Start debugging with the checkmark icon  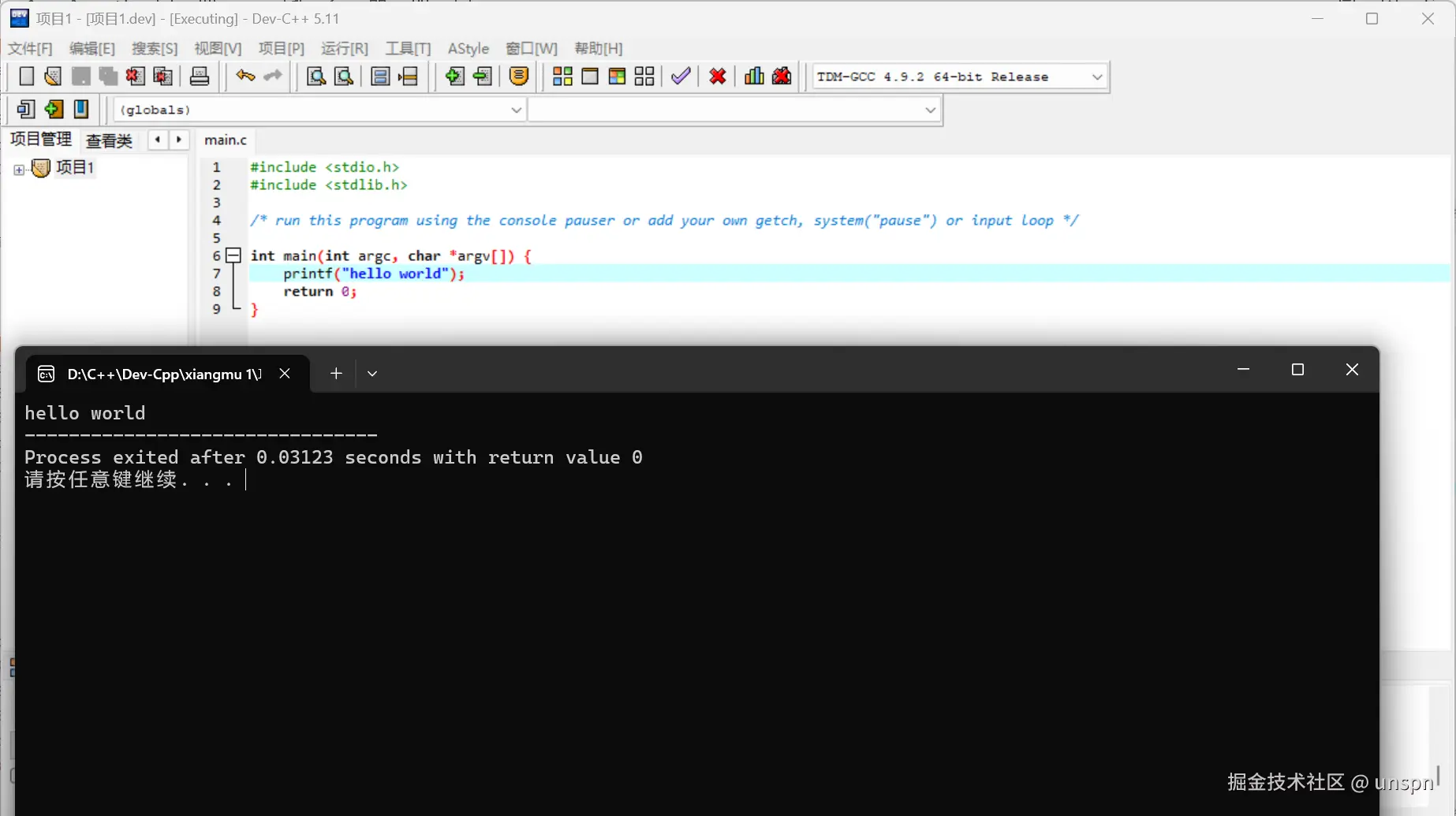coord(681,76)
